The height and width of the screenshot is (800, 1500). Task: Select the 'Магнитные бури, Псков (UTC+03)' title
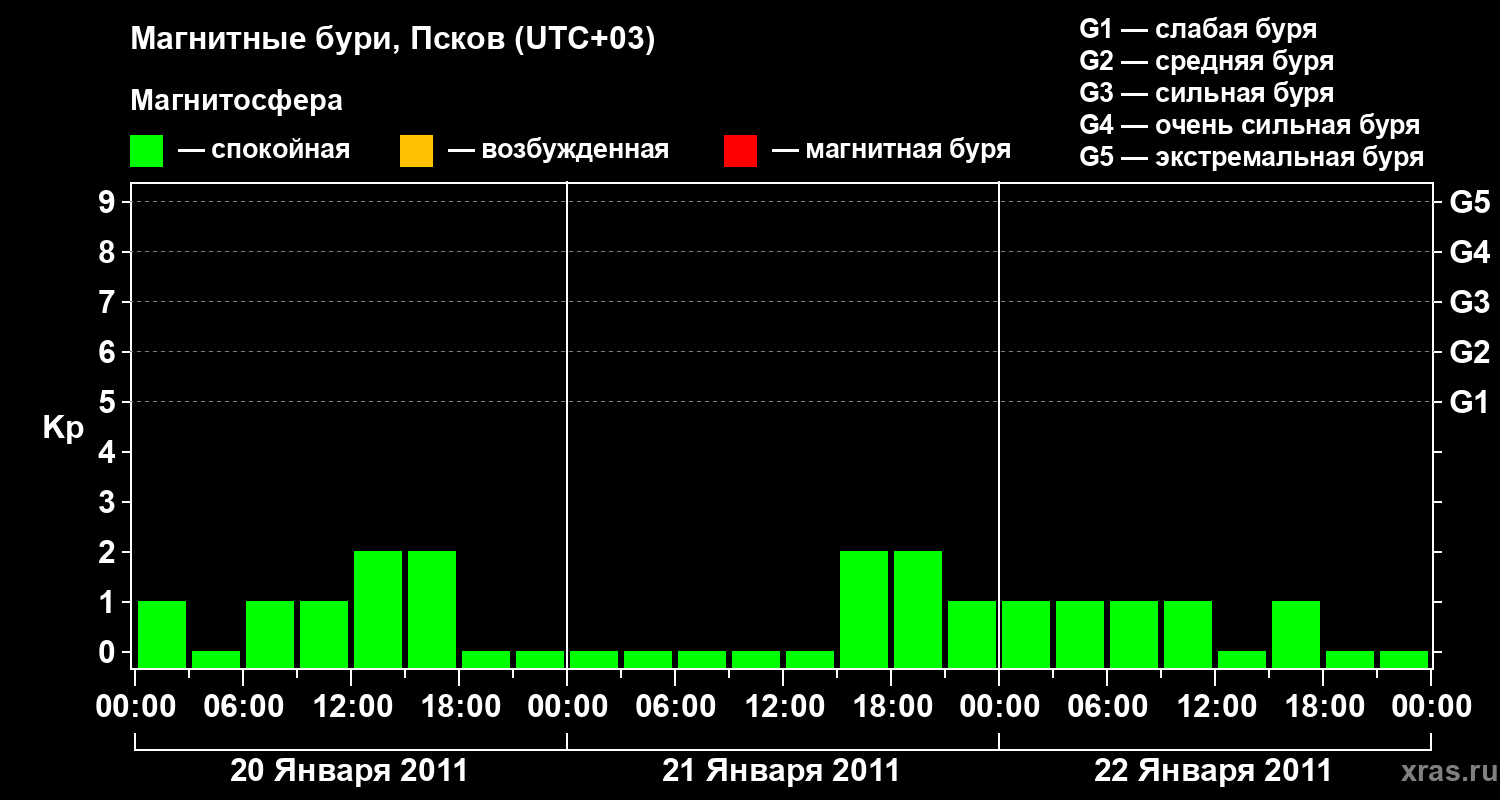[393, 40]
